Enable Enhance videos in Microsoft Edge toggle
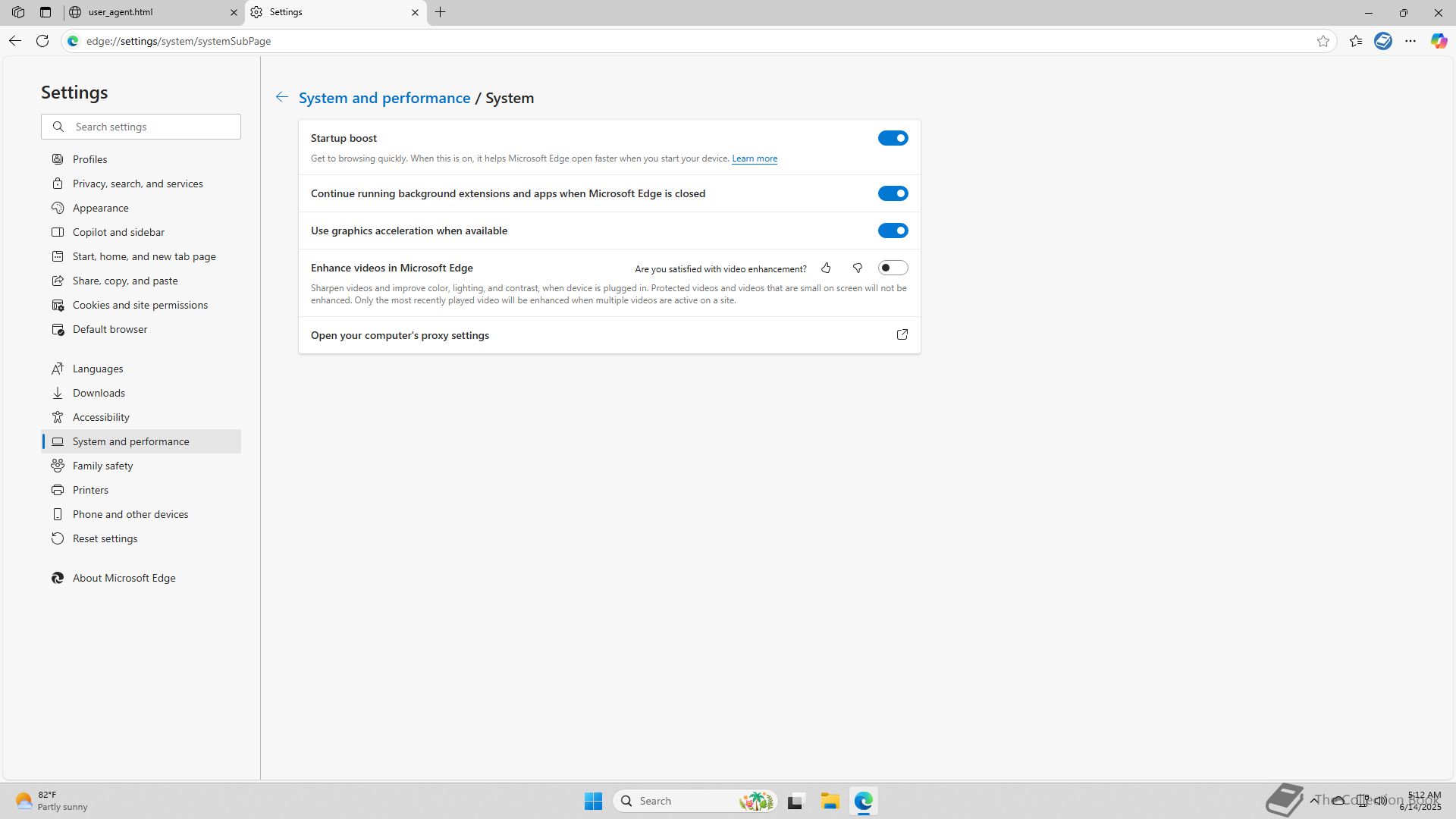Viewport: 1456px width, 819px height. point(893,268)
